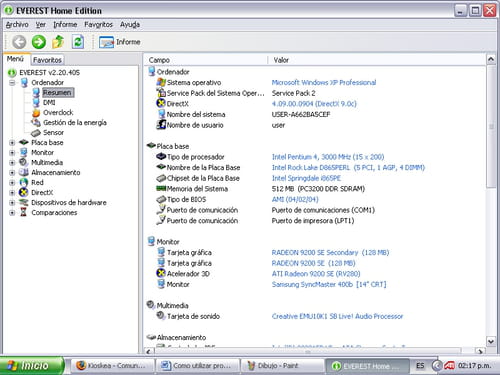Expand the DirectX tree node
The height and width of the screenshot is (375, 500).
coord(12,192)
